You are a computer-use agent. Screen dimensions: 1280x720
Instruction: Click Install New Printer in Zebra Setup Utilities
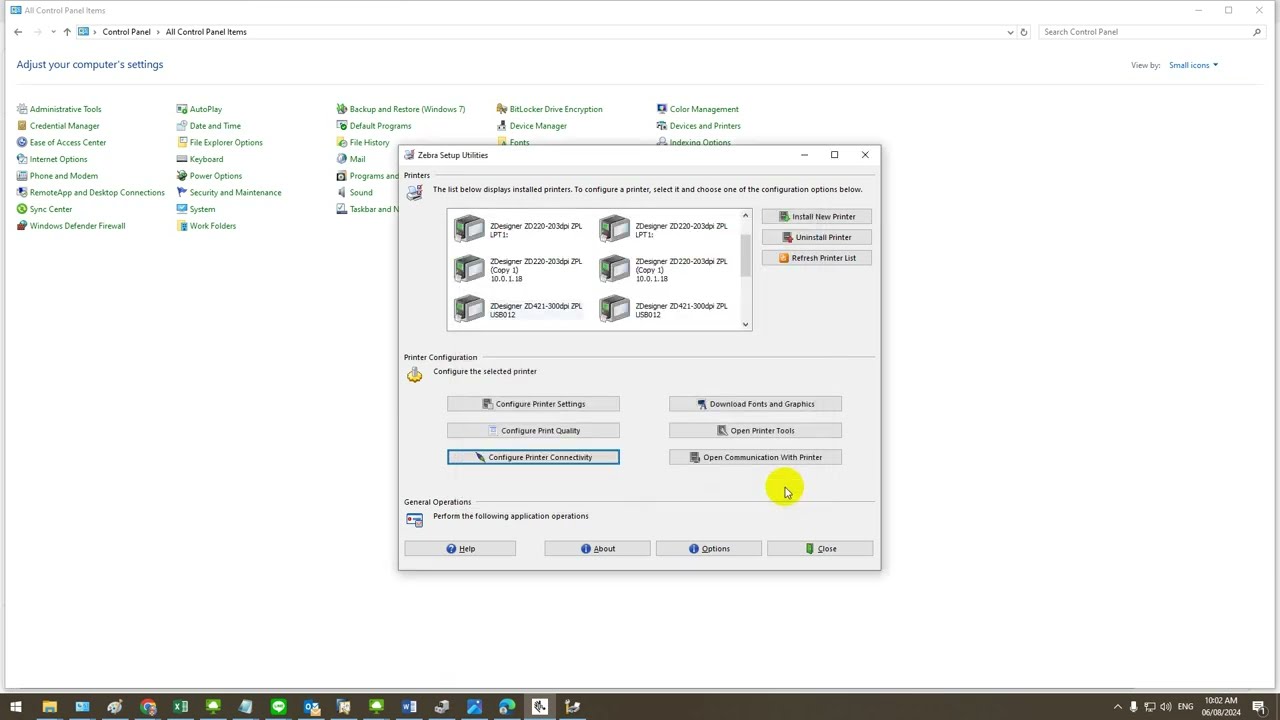click(x=816, y=216)
